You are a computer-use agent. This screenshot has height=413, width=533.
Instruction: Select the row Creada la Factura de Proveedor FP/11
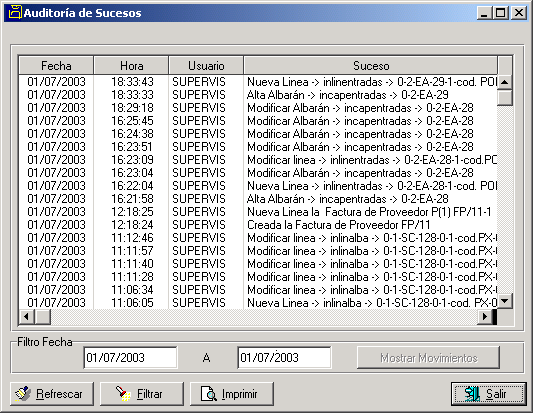click(258, 225)
